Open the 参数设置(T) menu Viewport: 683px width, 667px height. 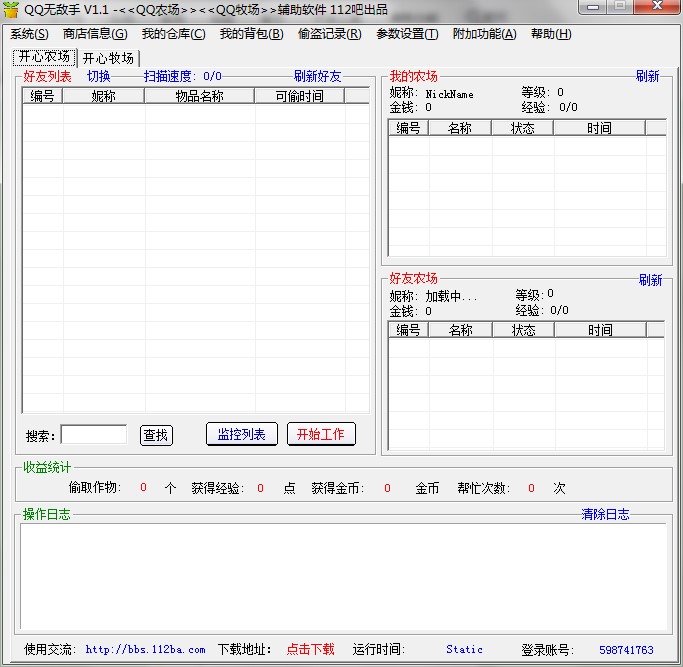click(x=407, y=34)
